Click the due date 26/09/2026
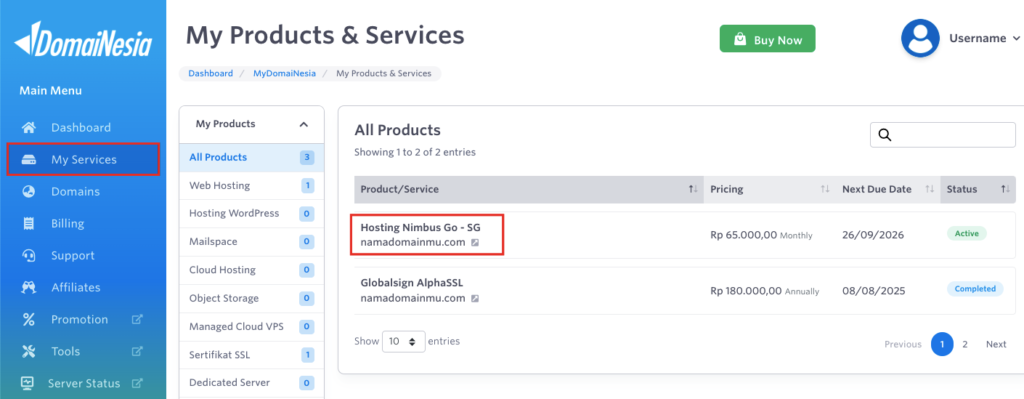1024x399 pixels. (873, 235)
